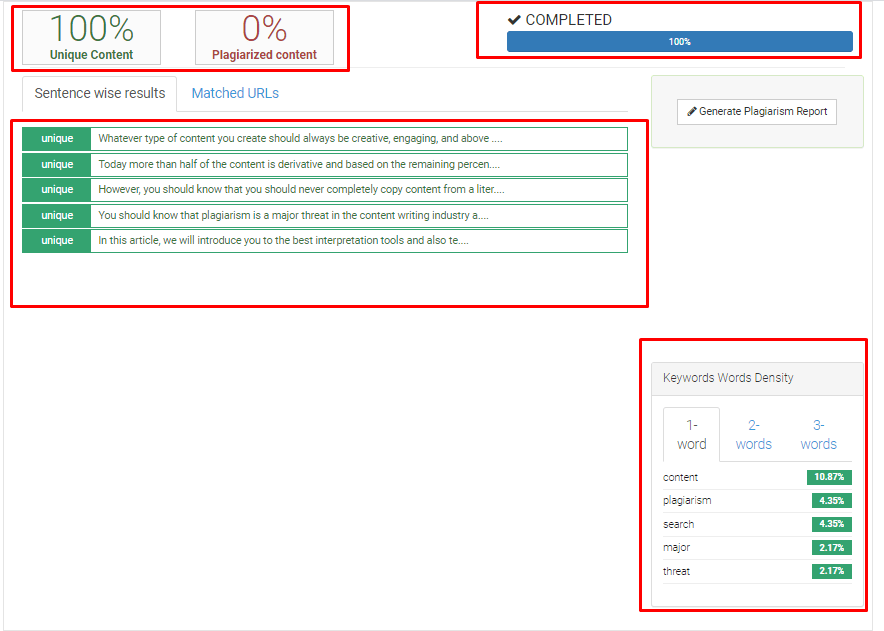Click the unique badge beside 'In this article'
884x631 pixels.
point(57,241)
